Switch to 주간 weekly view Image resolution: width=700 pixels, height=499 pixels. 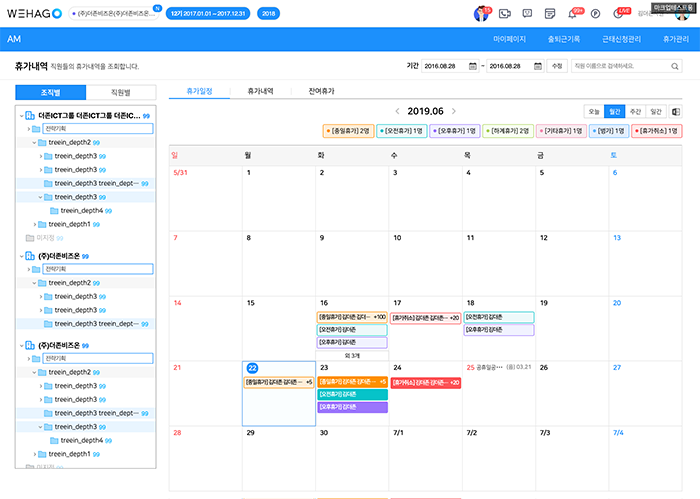click(x=635, y=111)
